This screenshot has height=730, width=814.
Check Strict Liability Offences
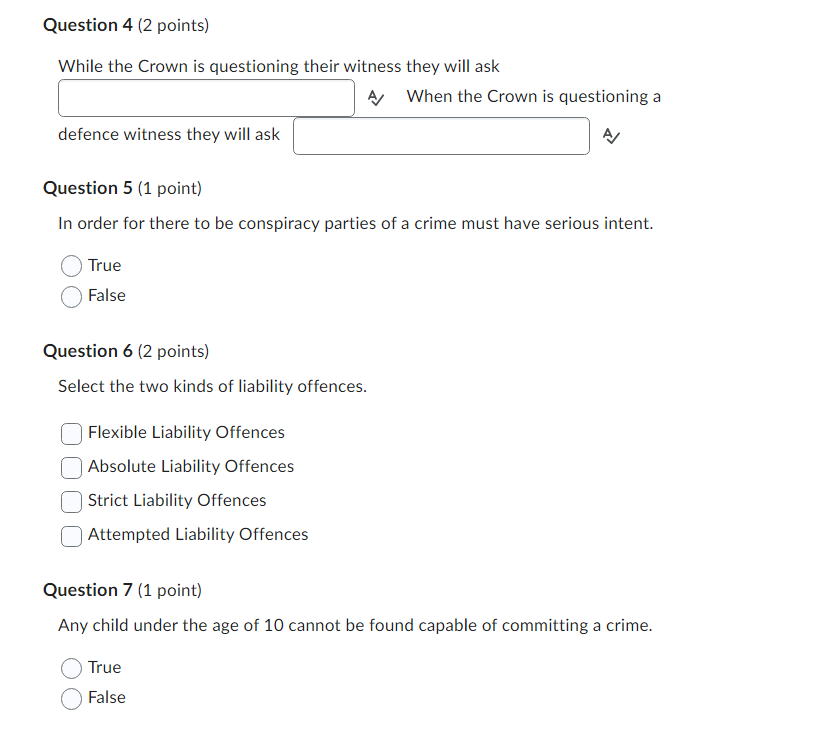(x=71, y=502)
